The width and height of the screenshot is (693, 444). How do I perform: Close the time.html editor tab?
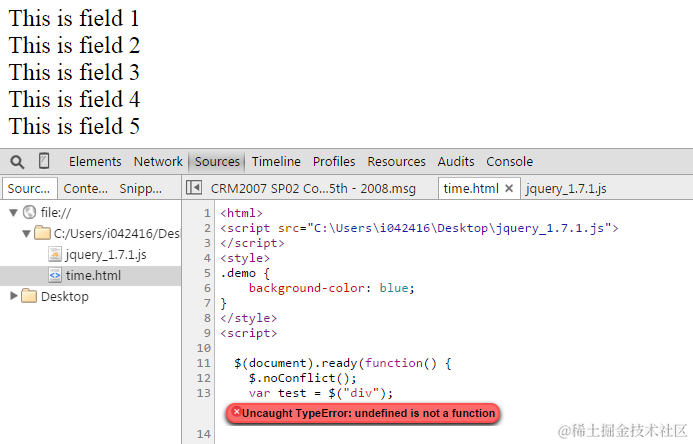[x=509, y=189]
